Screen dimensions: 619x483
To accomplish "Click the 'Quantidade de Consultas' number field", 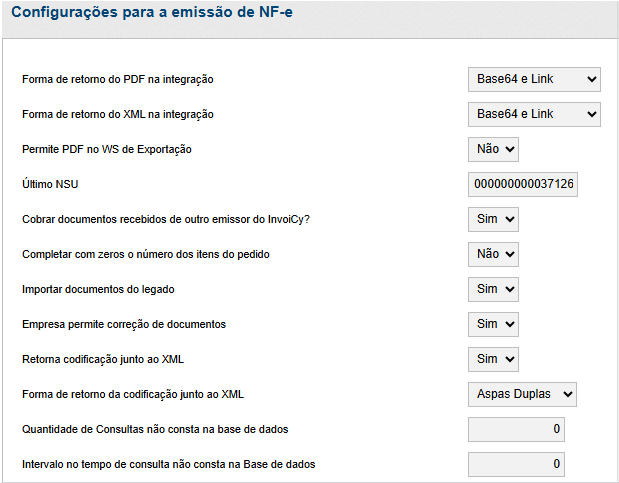I will 516,429.
